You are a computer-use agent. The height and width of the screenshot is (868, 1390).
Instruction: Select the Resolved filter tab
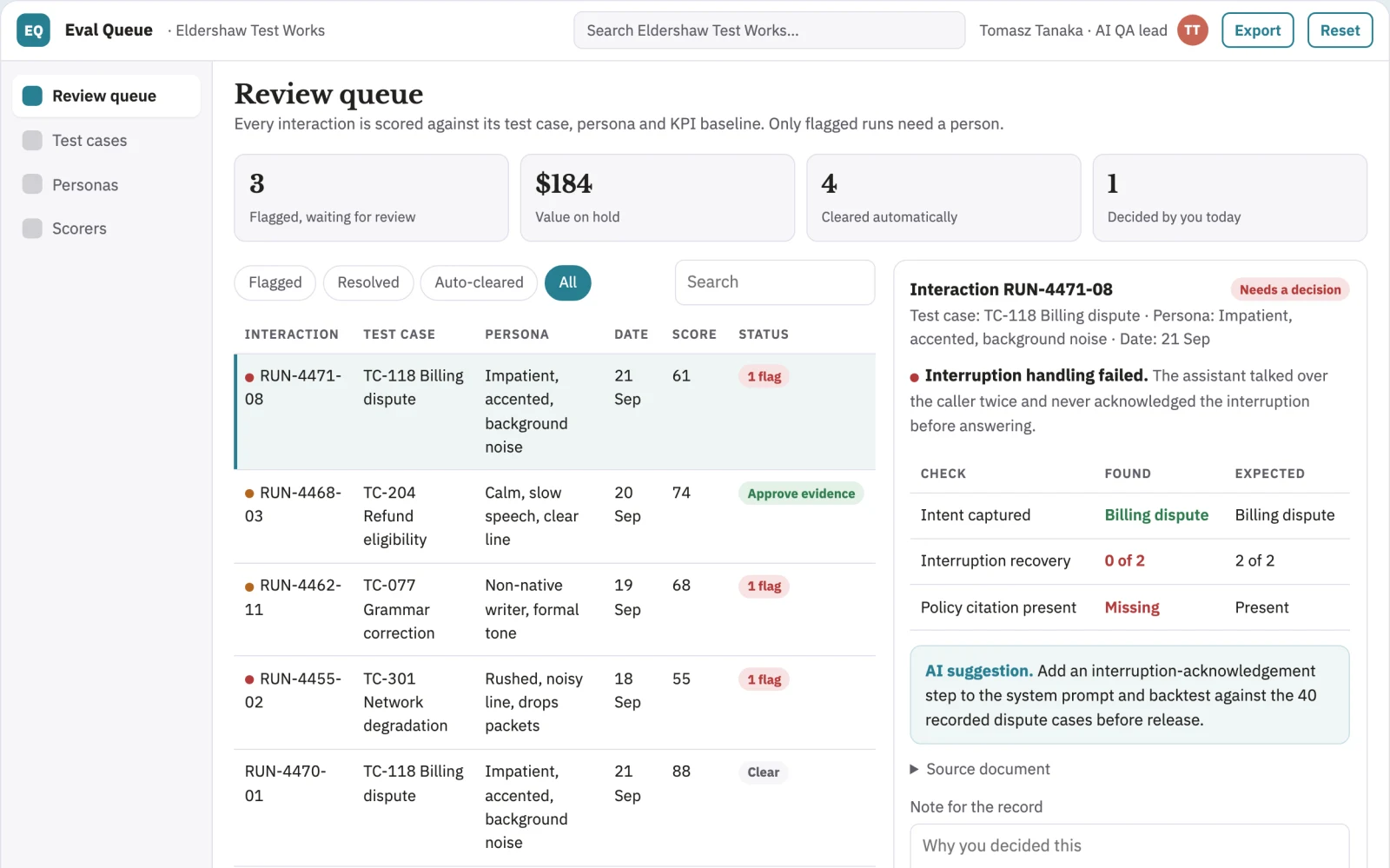(368, 282)
